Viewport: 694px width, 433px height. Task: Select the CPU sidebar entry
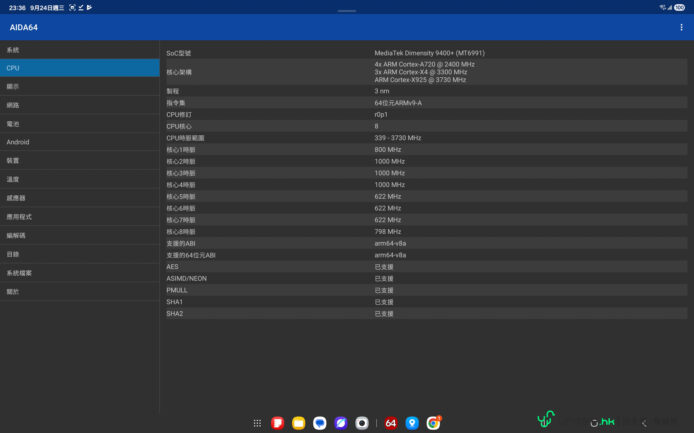click(x=80, y=68)
